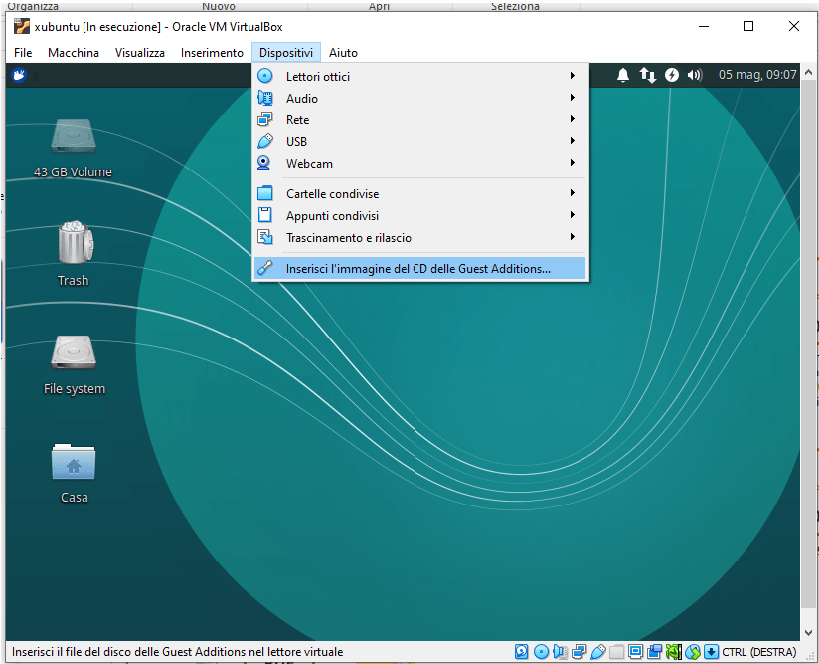The height and width of the screenshot is (664, 819).
Task: Select Inserisci l'immagine del CD delle Guest Additions
Action: click(x=418, y=269)
